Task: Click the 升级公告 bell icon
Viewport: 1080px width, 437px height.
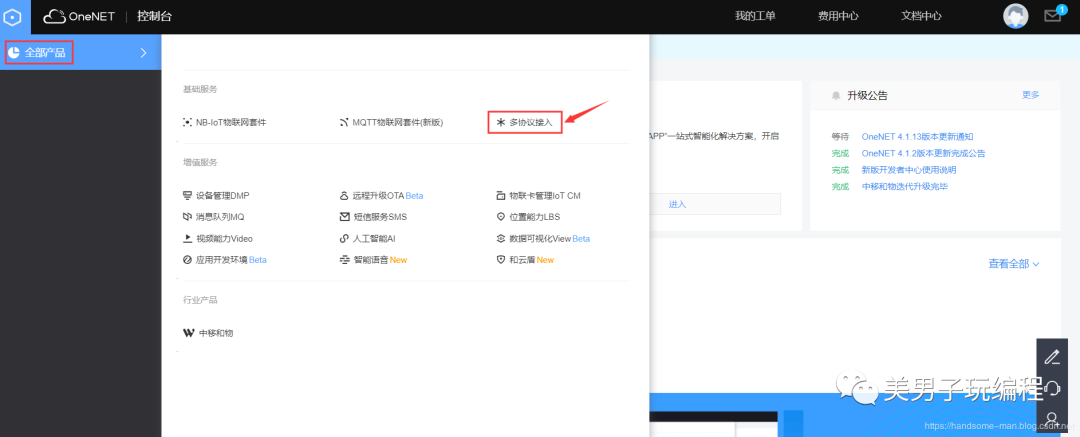Action: click(836, 95)
